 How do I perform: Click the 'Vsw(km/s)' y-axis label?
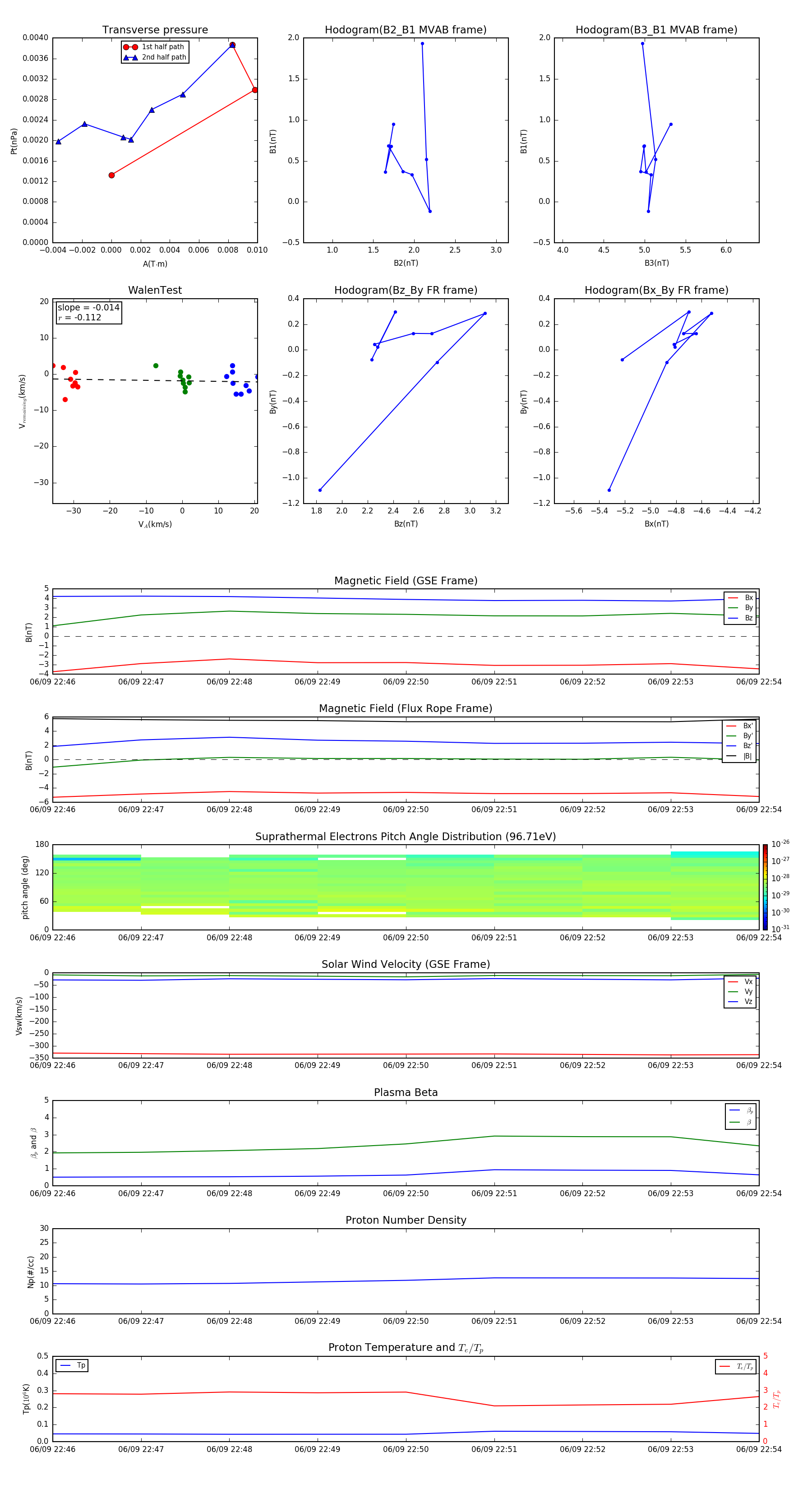coord(18,1015)
